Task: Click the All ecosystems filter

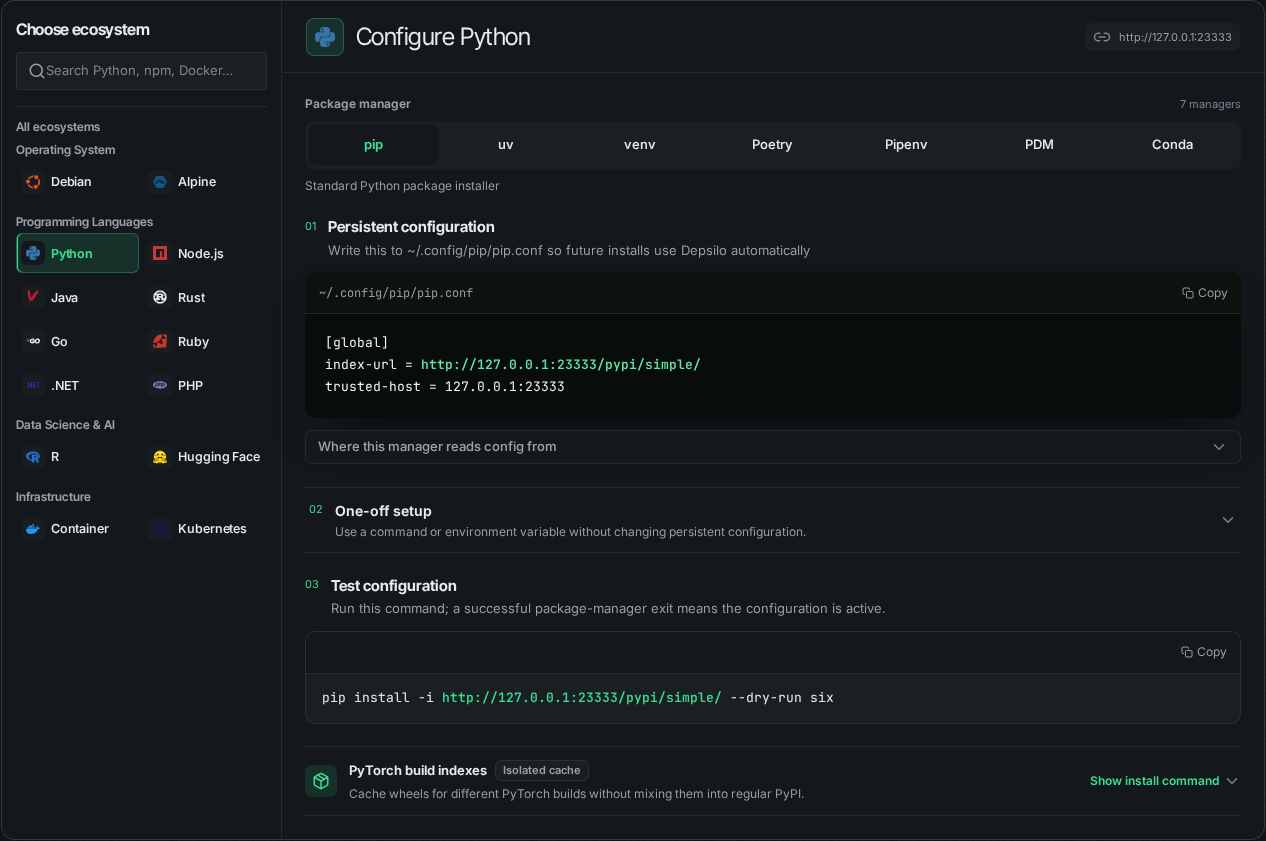Action: 58,127
